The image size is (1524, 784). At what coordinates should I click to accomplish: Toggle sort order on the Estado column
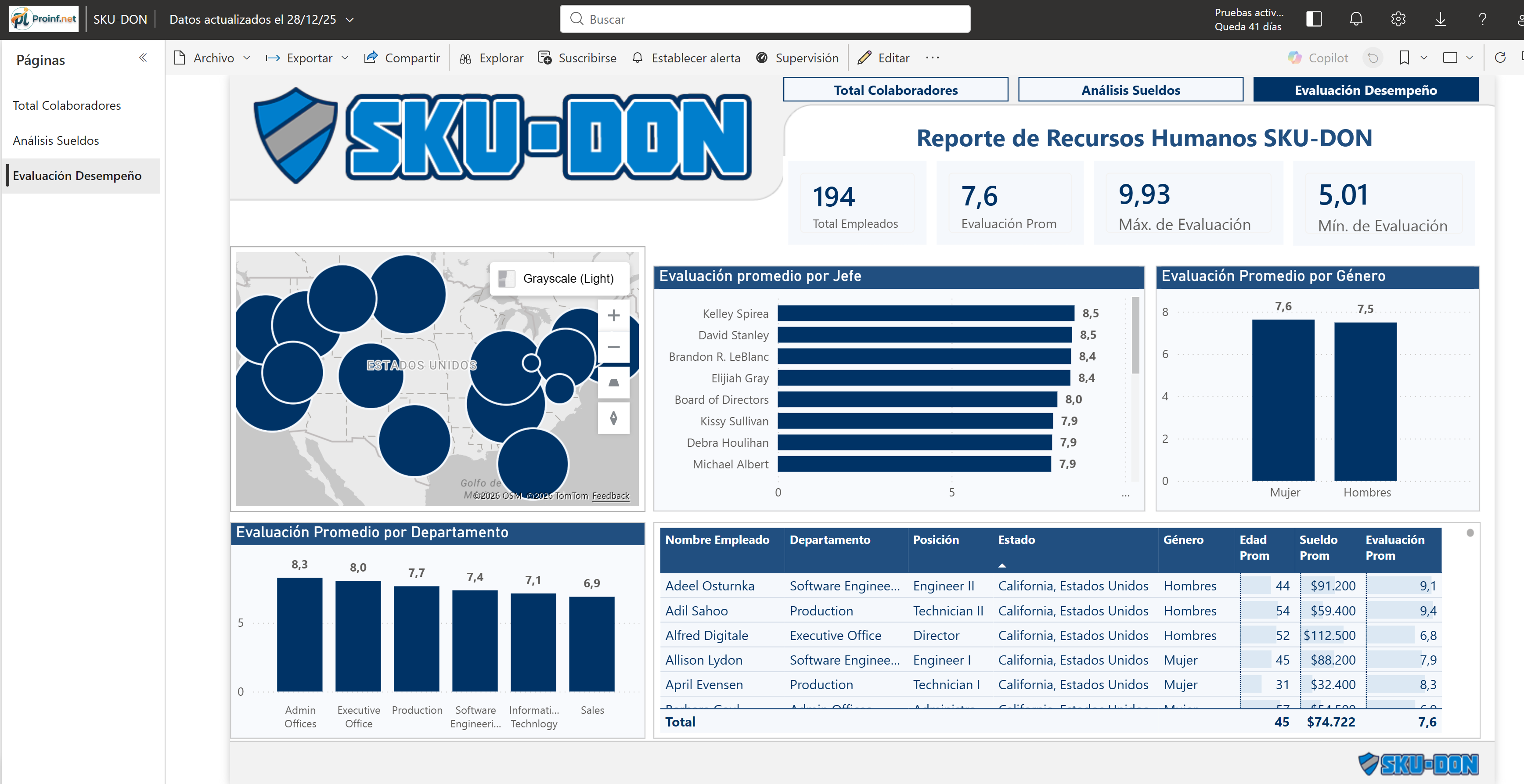pyautogui.click(x=1017, y=539)
